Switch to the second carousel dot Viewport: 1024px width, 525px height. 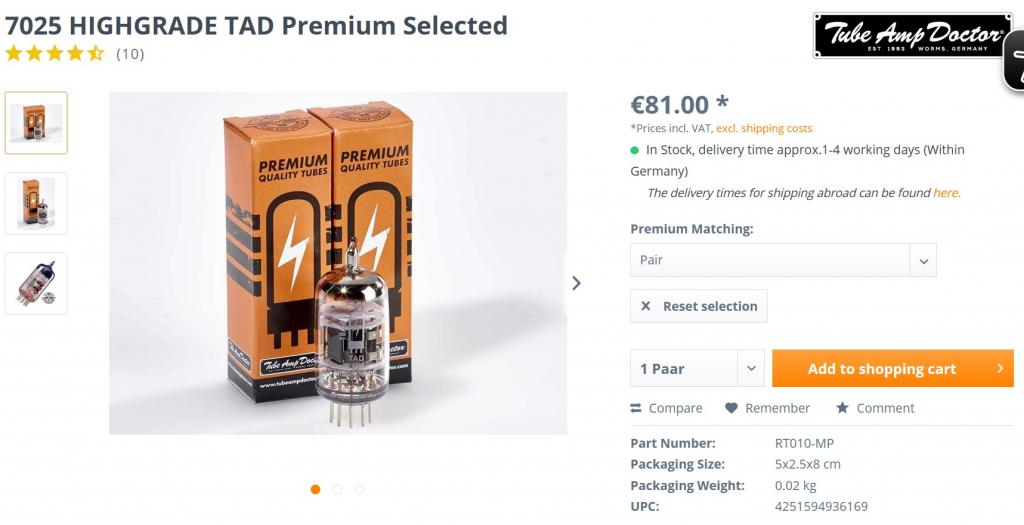pyautogui.click(x=338, y=489)
